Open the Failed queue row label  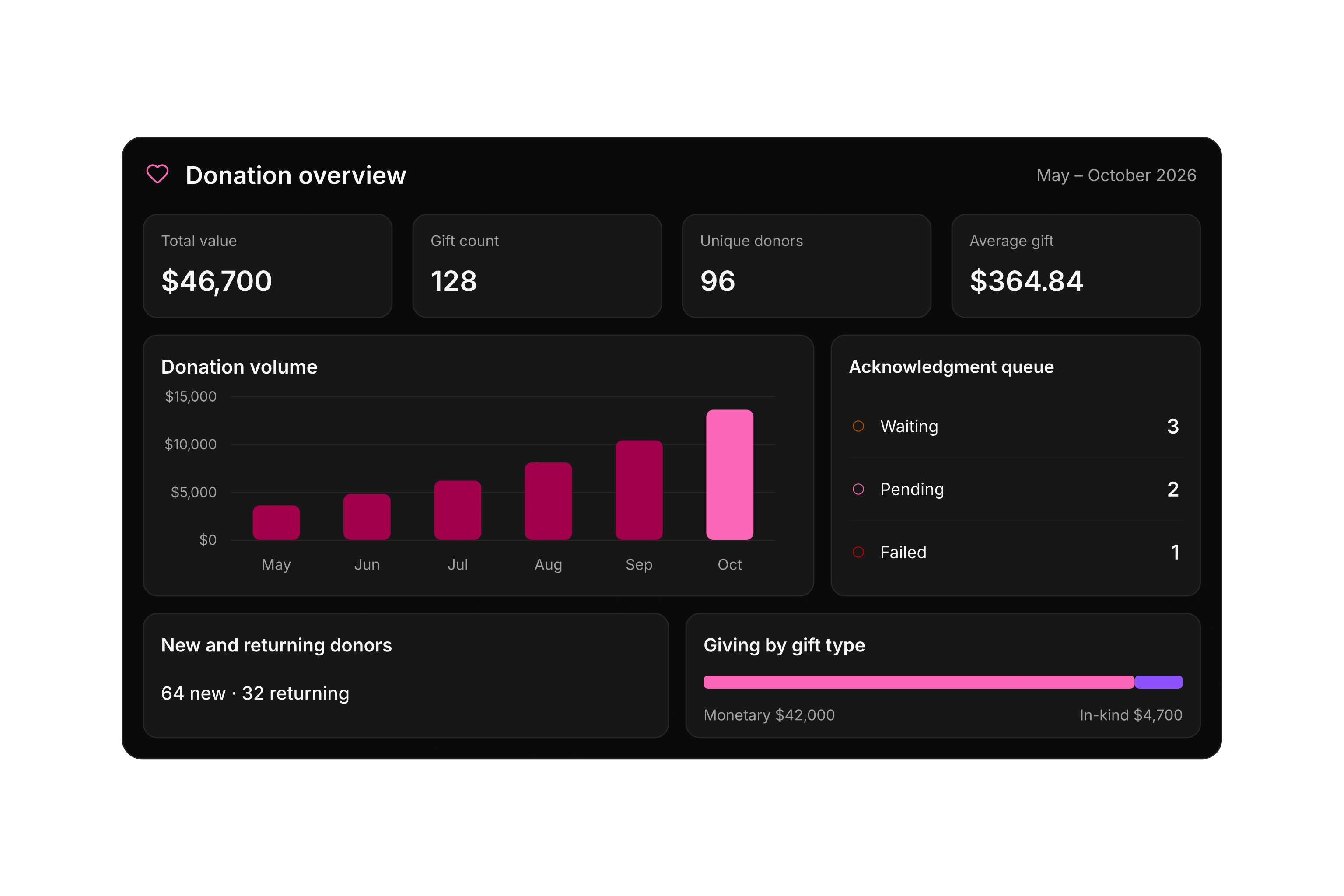pos(903,552)
